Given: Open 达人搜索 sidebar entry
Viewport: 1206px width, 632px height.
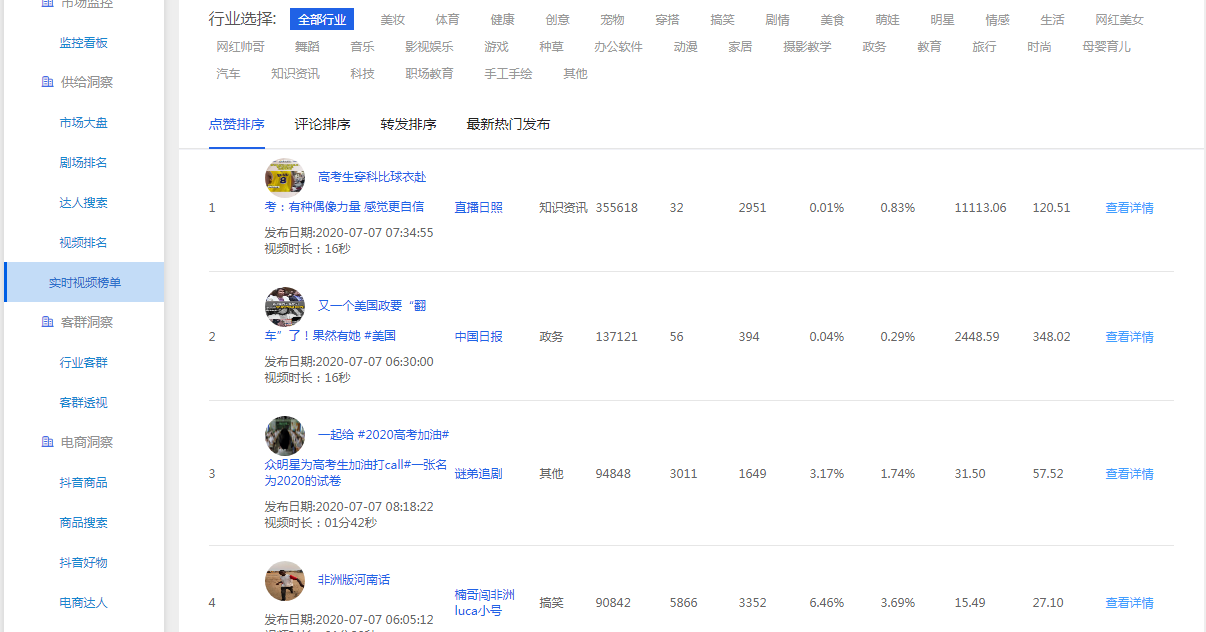Looking at the screenshot, I should pyautogui.click(x=84, y=202).
